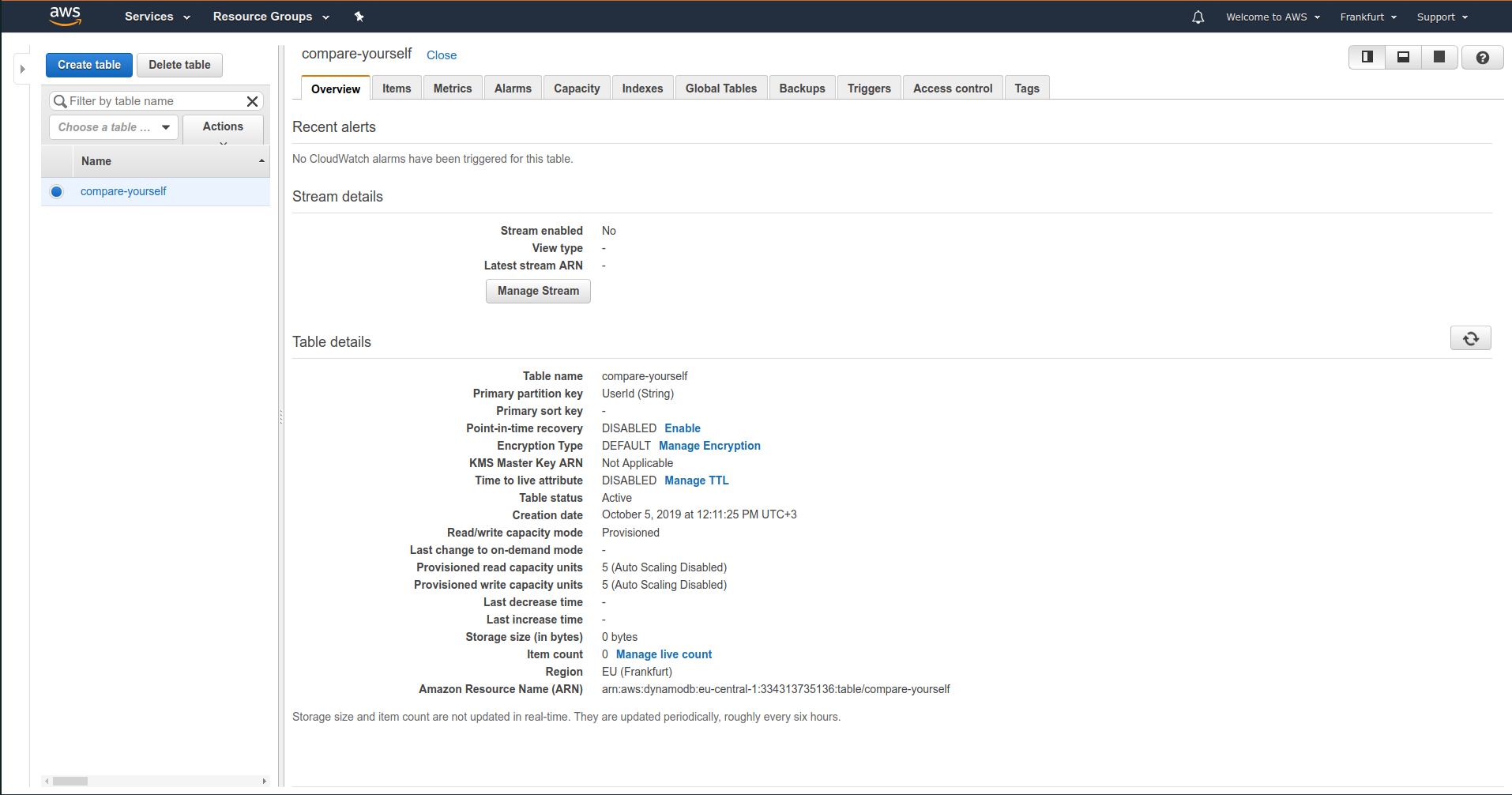Image resolution: width=1512 pixels, height=795 pixels.
Task: Open the Services menu
Action: tap(157, 17)
